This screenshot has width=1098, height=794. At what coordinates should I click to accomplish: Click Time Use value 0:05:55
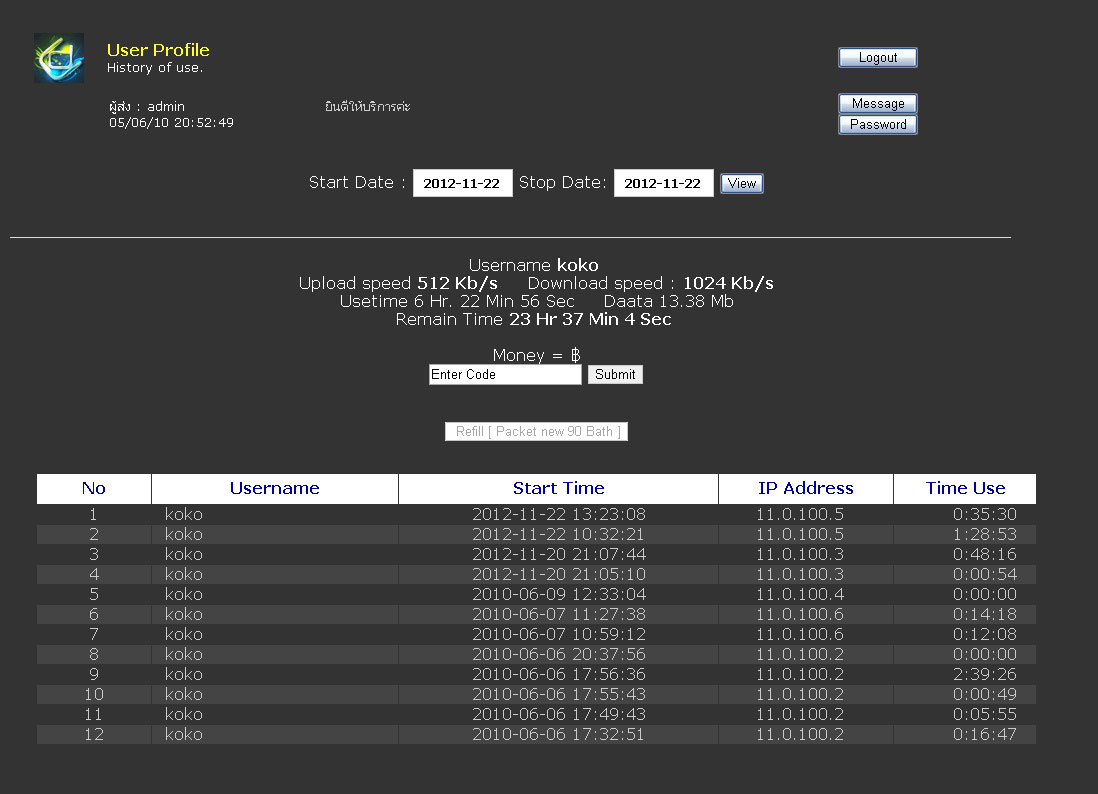(x=985, y=714)
